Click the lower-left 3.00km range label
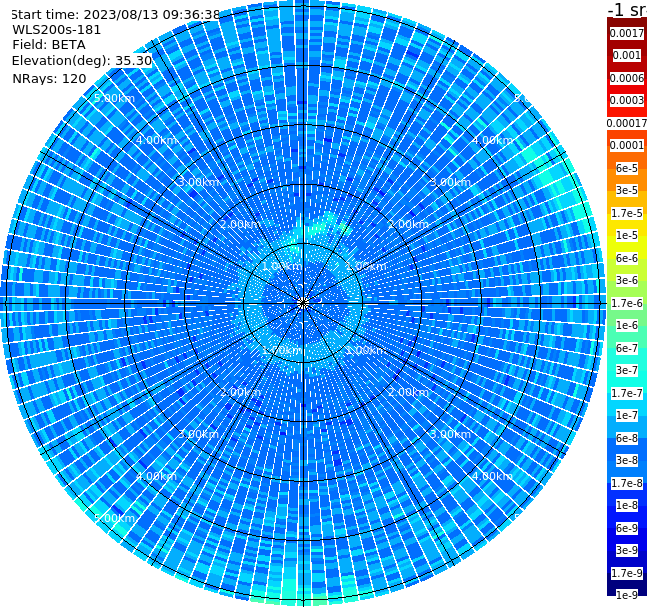The image size is (647, 607). tap(198, 434)
